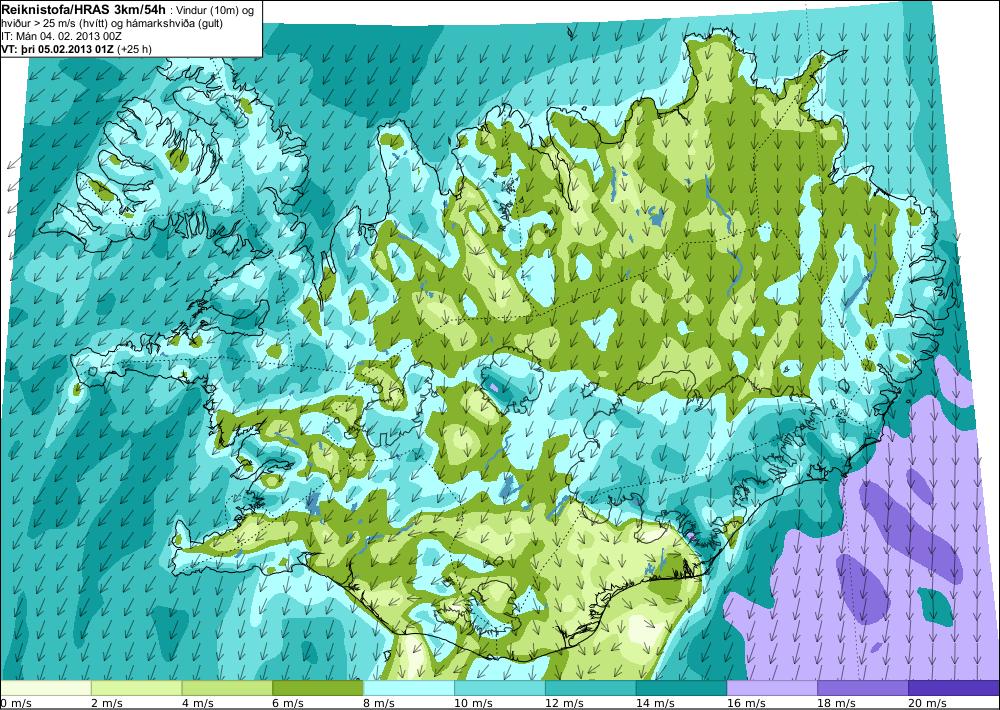This screenshot has width=1000, height=710.
Task: Click the "8 m/s" legend label
Action: 379,703
